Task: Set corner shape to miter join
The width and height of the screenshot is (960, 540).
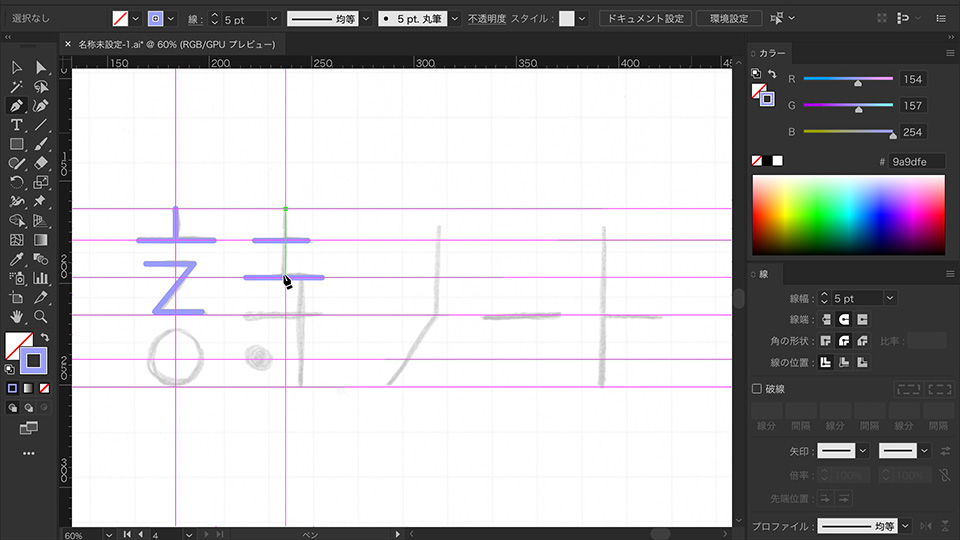Action: point(826,341)
